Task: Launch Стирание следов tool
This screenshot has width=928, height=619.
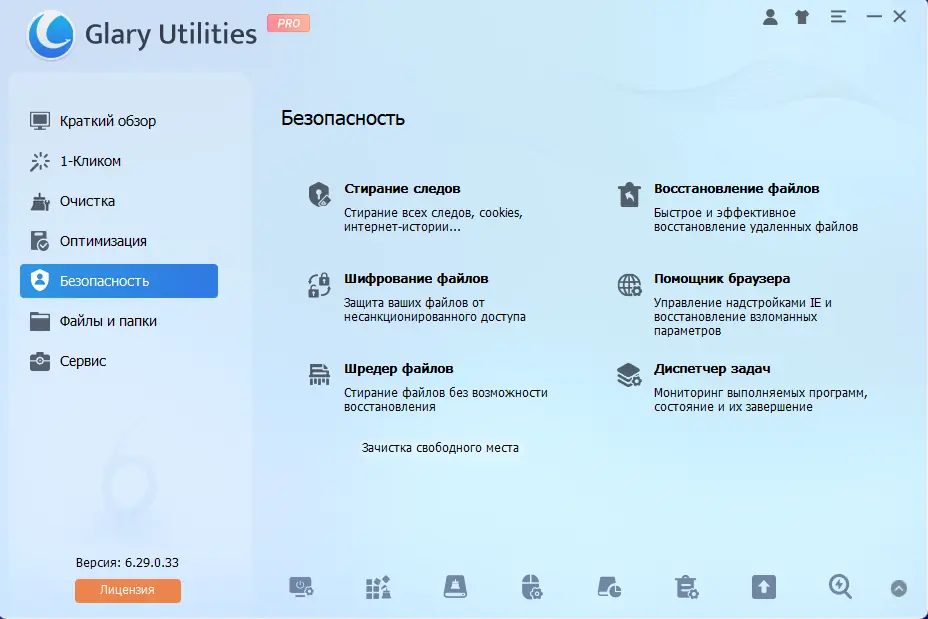Action: pyautogui.click(x=402, y=189)
